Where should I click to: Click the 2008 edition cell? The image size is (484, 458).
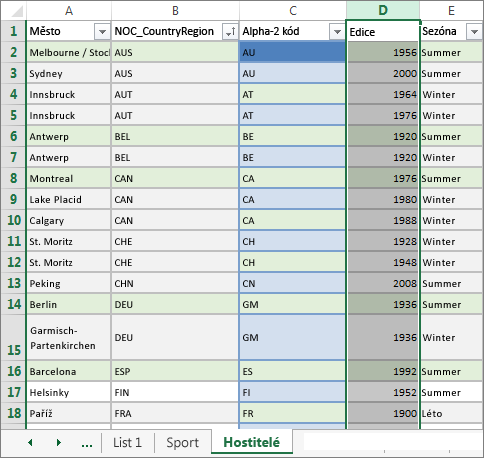(x=383, y=283)
